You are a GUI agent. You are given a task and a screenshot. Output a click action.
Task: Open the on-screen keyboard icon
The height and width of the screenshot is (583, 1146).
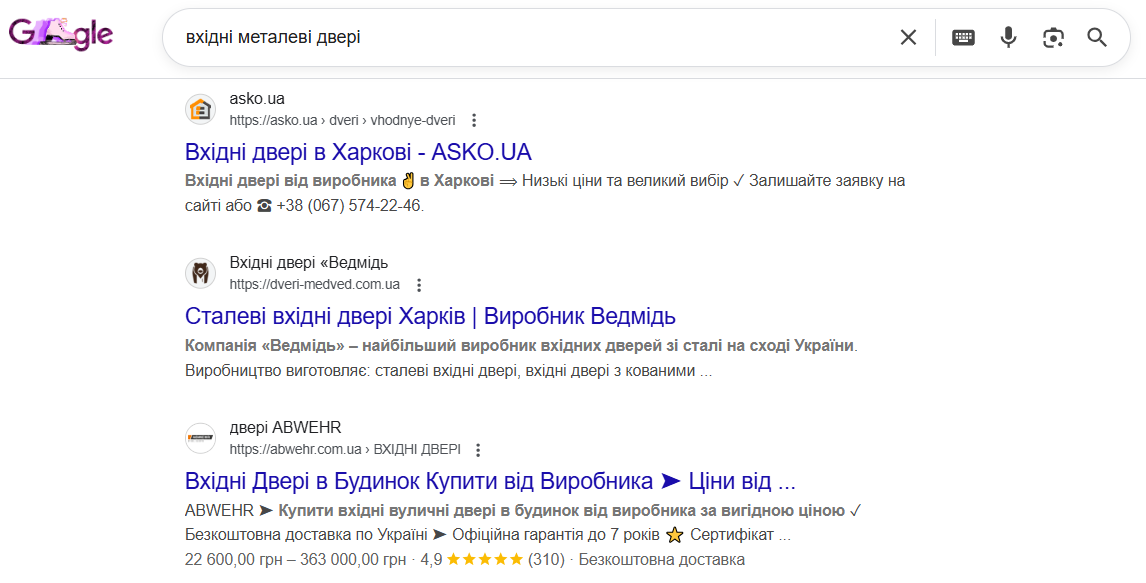(962, 36)
